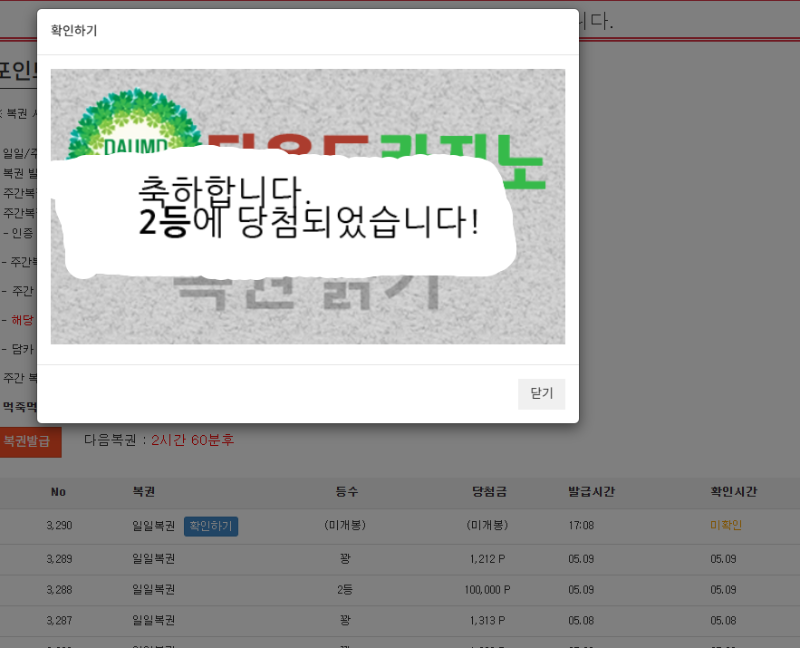Click the 1,313 P prize amount
800x648 pixels.
pyautogui.click(x=487, y=620)
